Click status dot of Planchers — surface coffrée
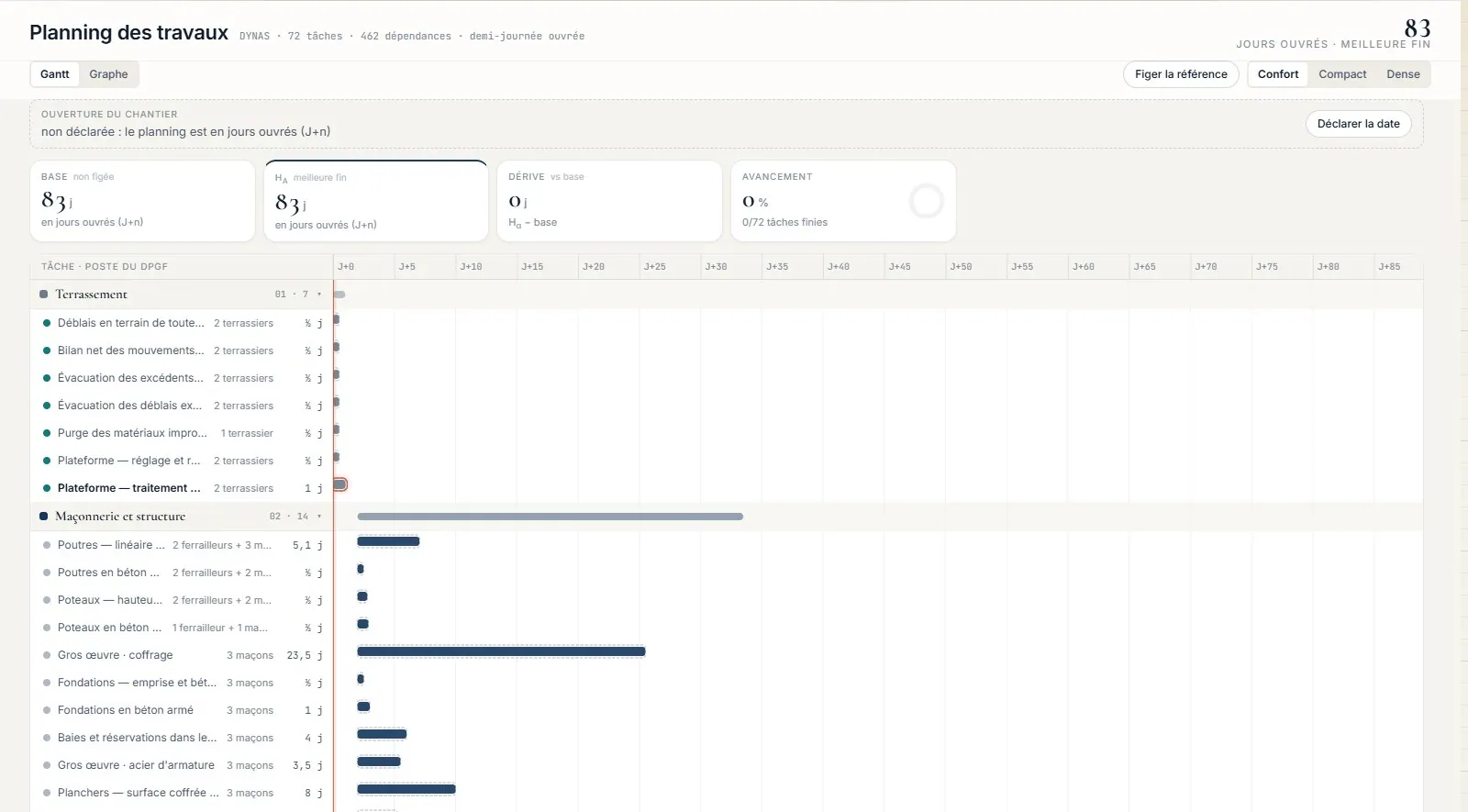This screenshot has width=1468, height=812. tap(47, 793)
